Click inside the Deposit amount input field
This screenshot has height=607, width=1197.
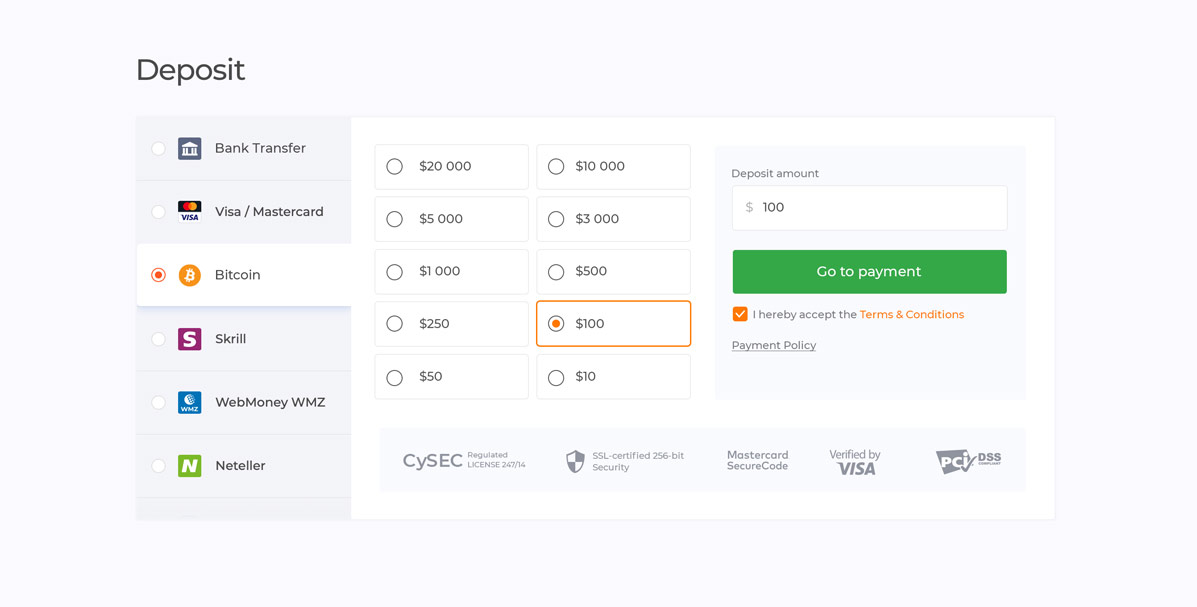pos(869,207)
